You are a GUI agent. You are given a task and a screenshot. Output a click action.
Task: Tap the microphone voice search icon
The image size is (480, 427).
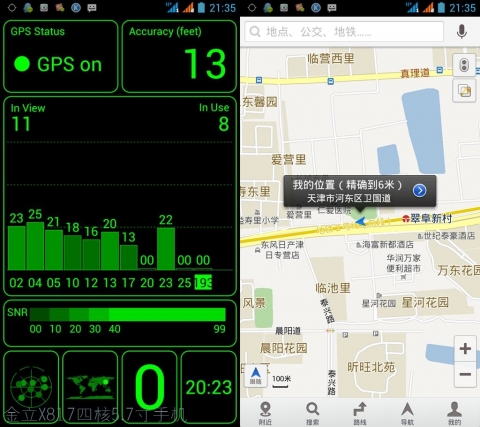pos(461,32)
